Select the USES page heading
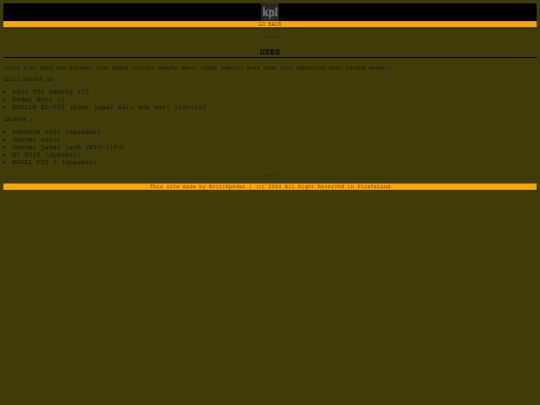 pyautogui.click(x=270, y=52)
